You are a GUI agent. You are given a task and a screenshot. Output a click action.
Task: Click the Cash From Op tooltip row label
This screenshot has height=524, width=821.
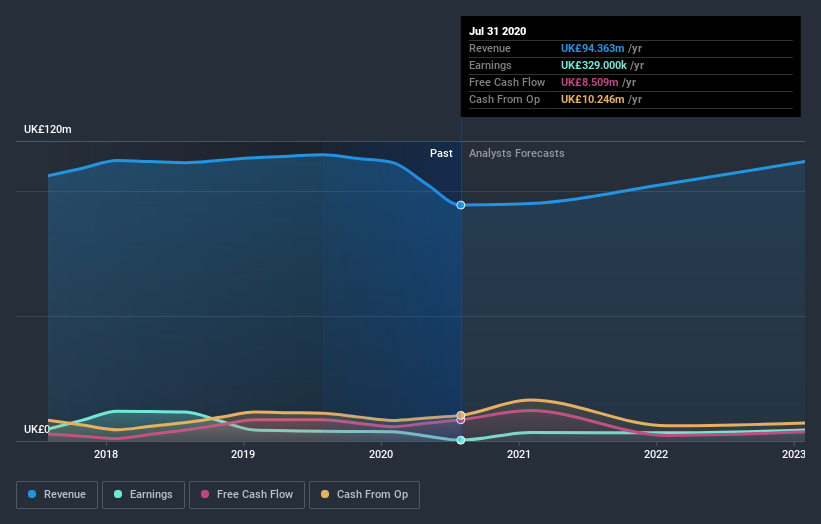pos(504,99)
